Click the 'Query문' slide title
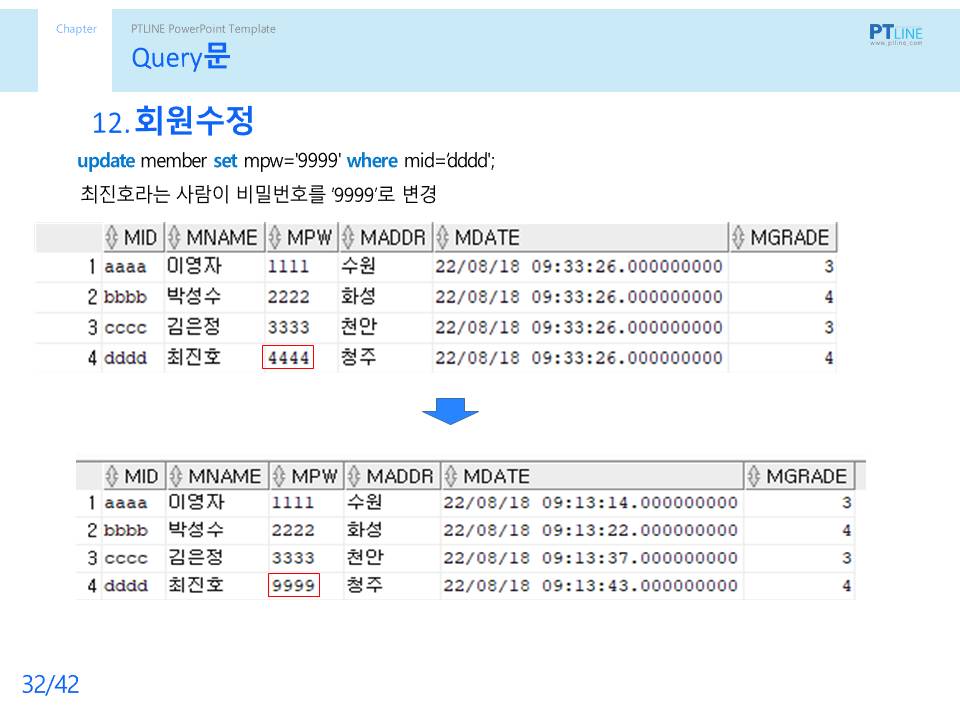This screenshot has width=960, height=720. coord(181,57)
